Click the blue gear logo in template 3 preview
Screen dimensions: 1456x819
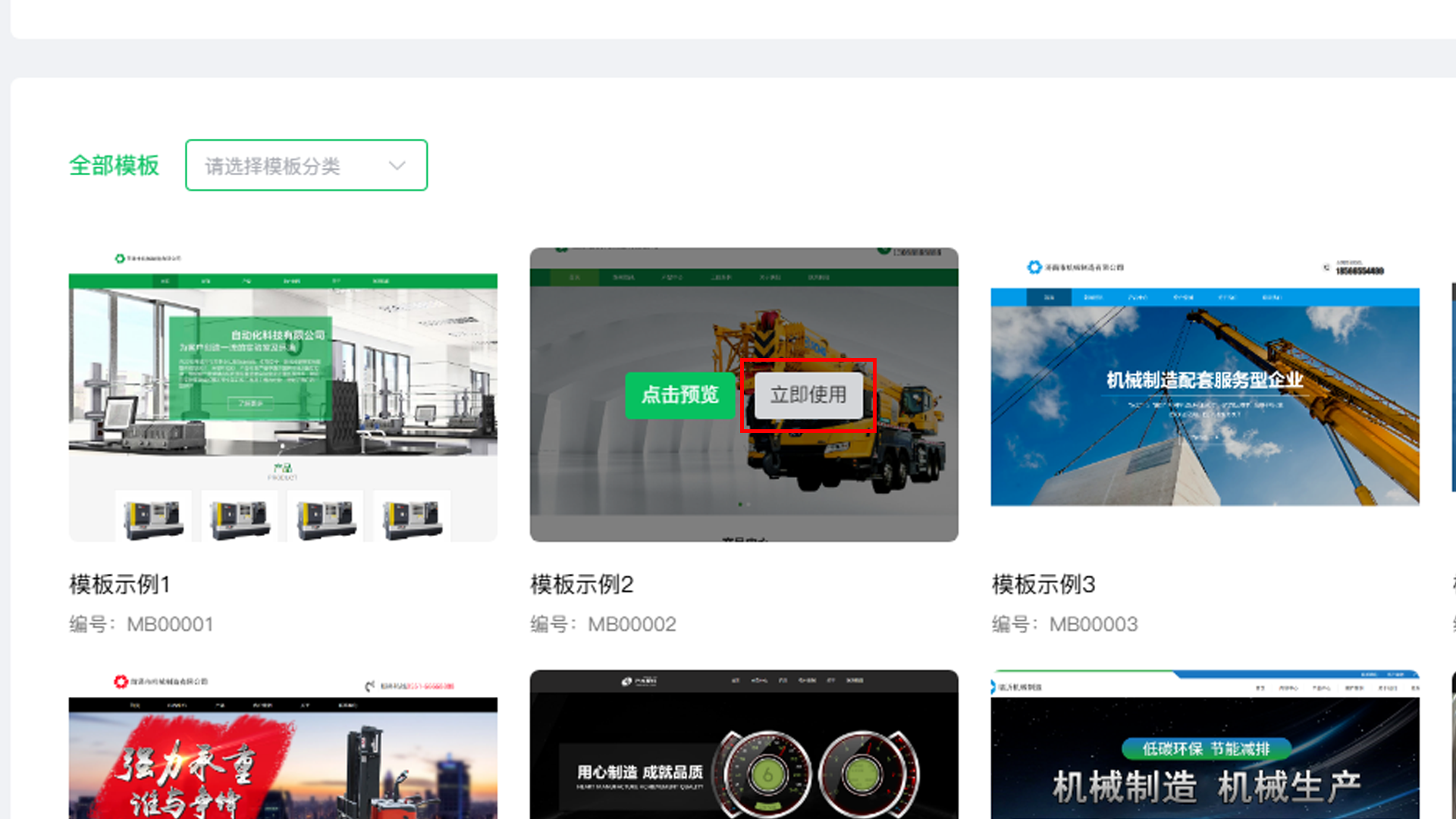(x=1034, y=267)
